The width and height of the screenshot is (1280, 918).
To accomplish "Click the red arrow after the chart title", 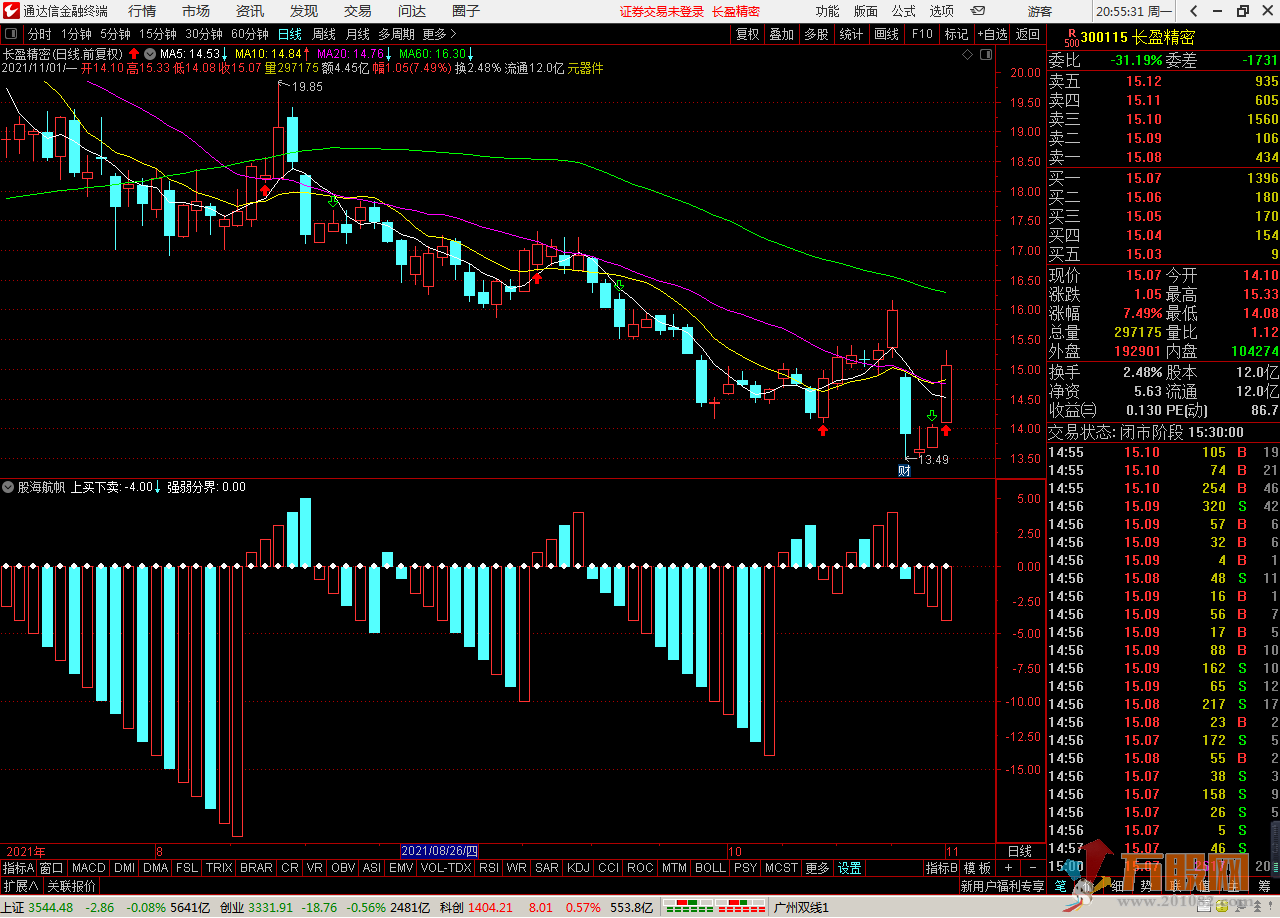I will (x=134, y=53).
